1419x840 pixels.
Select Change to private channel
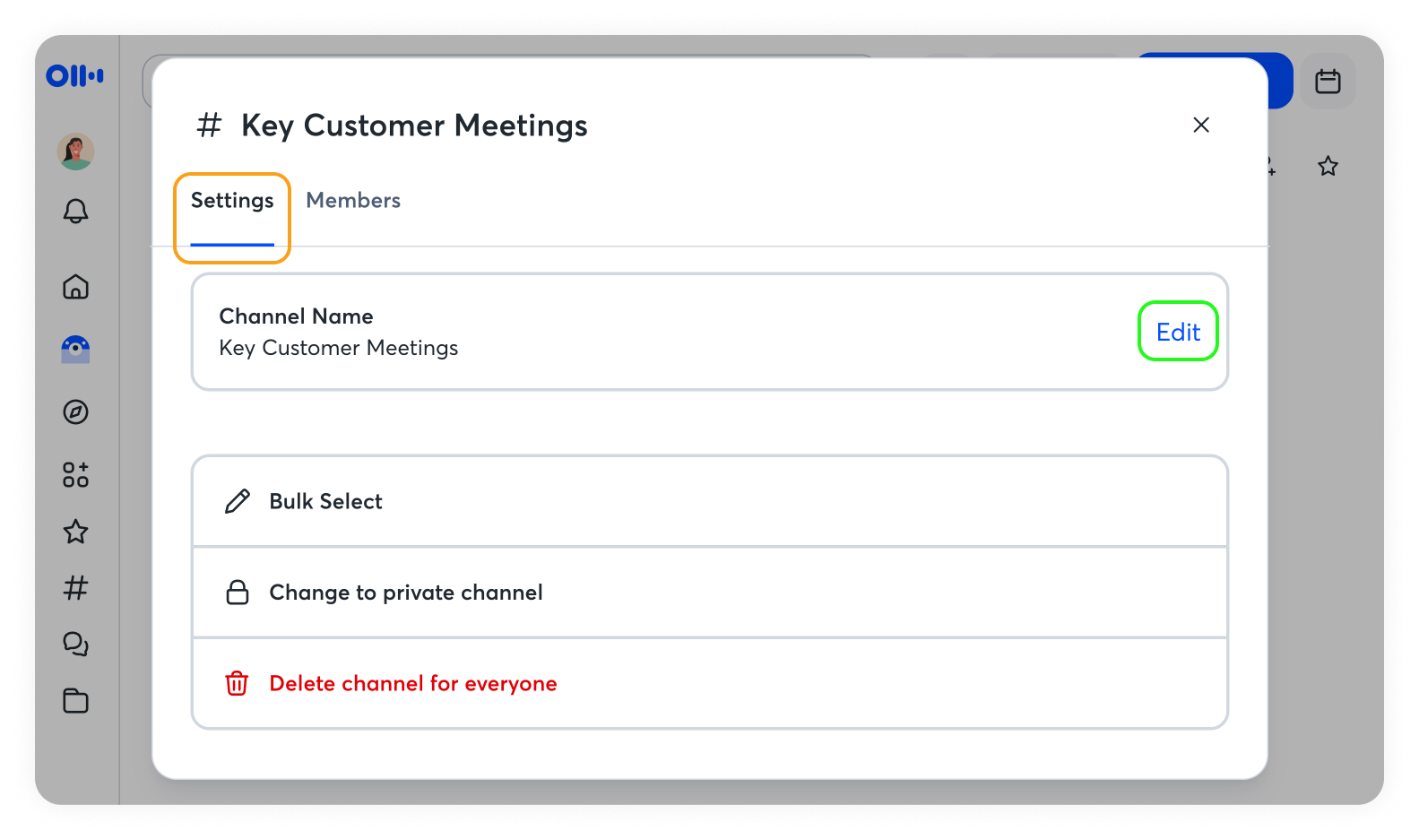[x=405, y=593]
